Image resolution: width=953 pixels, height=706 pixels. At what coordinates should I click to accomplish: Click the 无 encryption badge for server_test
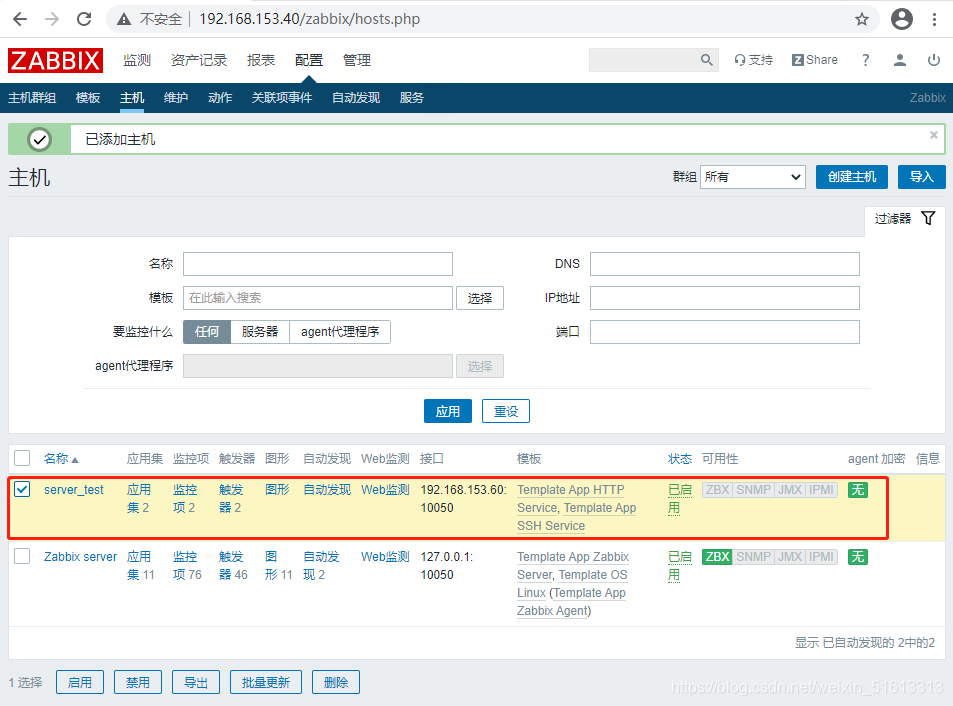pyautogui.click(x=858, y=490)
